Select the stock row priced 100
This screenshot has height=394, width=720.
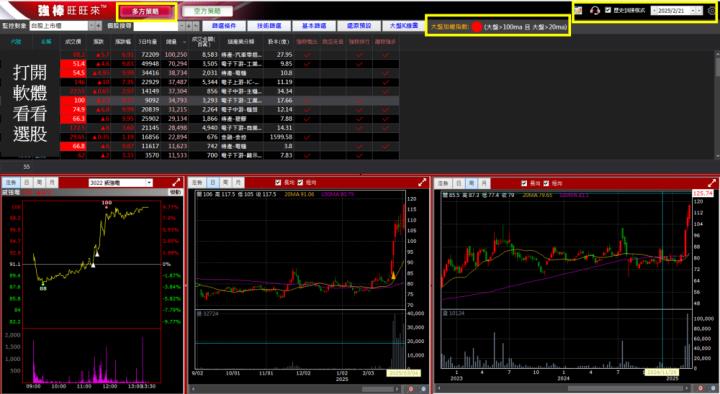pos(230,100)
